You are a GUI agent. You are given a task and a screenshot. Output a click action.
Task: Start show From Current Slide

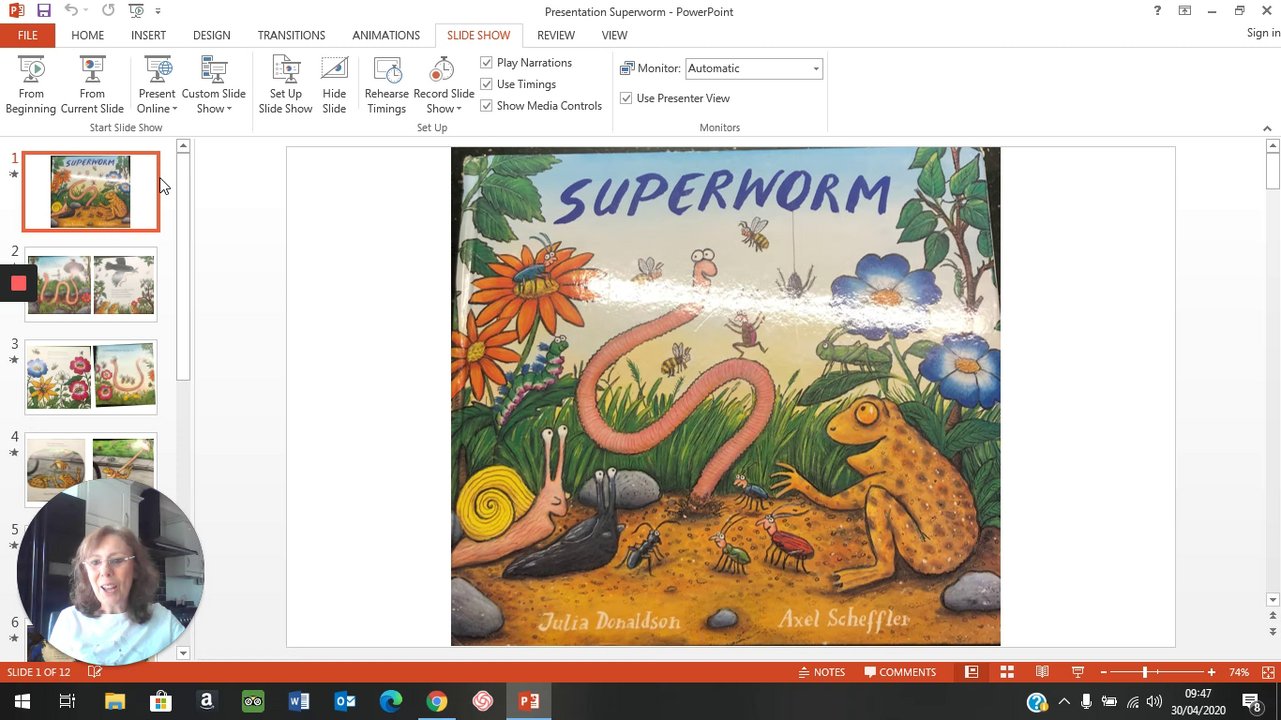92,85
